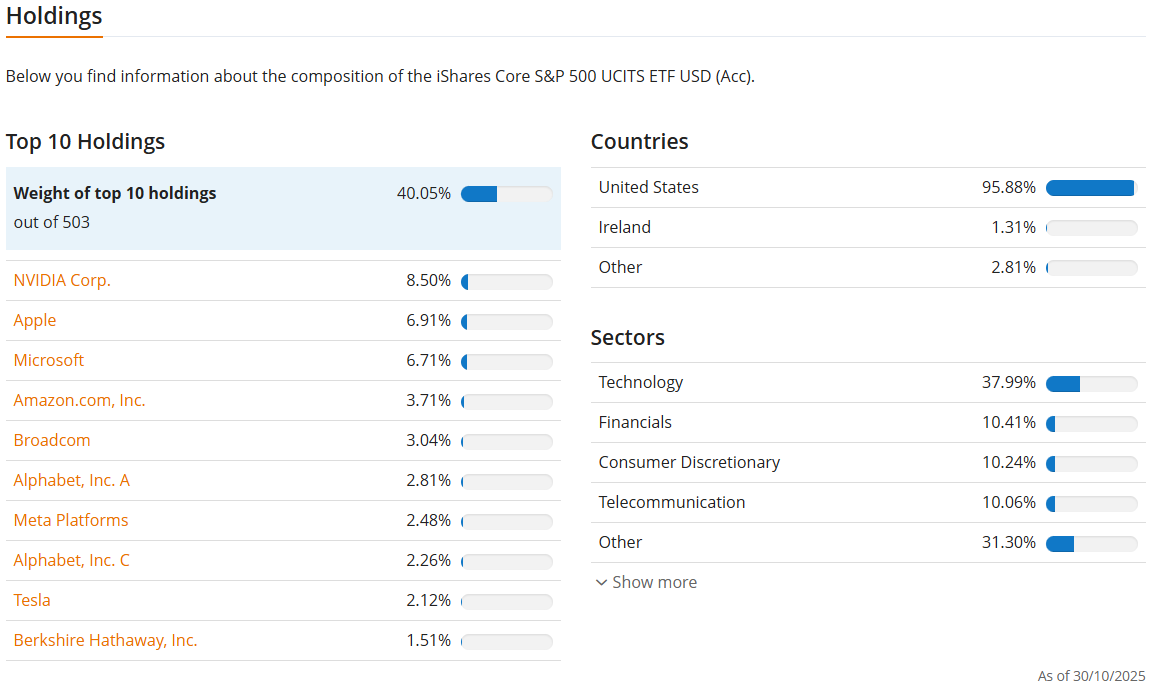The height and width of the screenshot is (690, 1157).
Task: Select the Telecommunication sector label
Action: click(671, 502)
